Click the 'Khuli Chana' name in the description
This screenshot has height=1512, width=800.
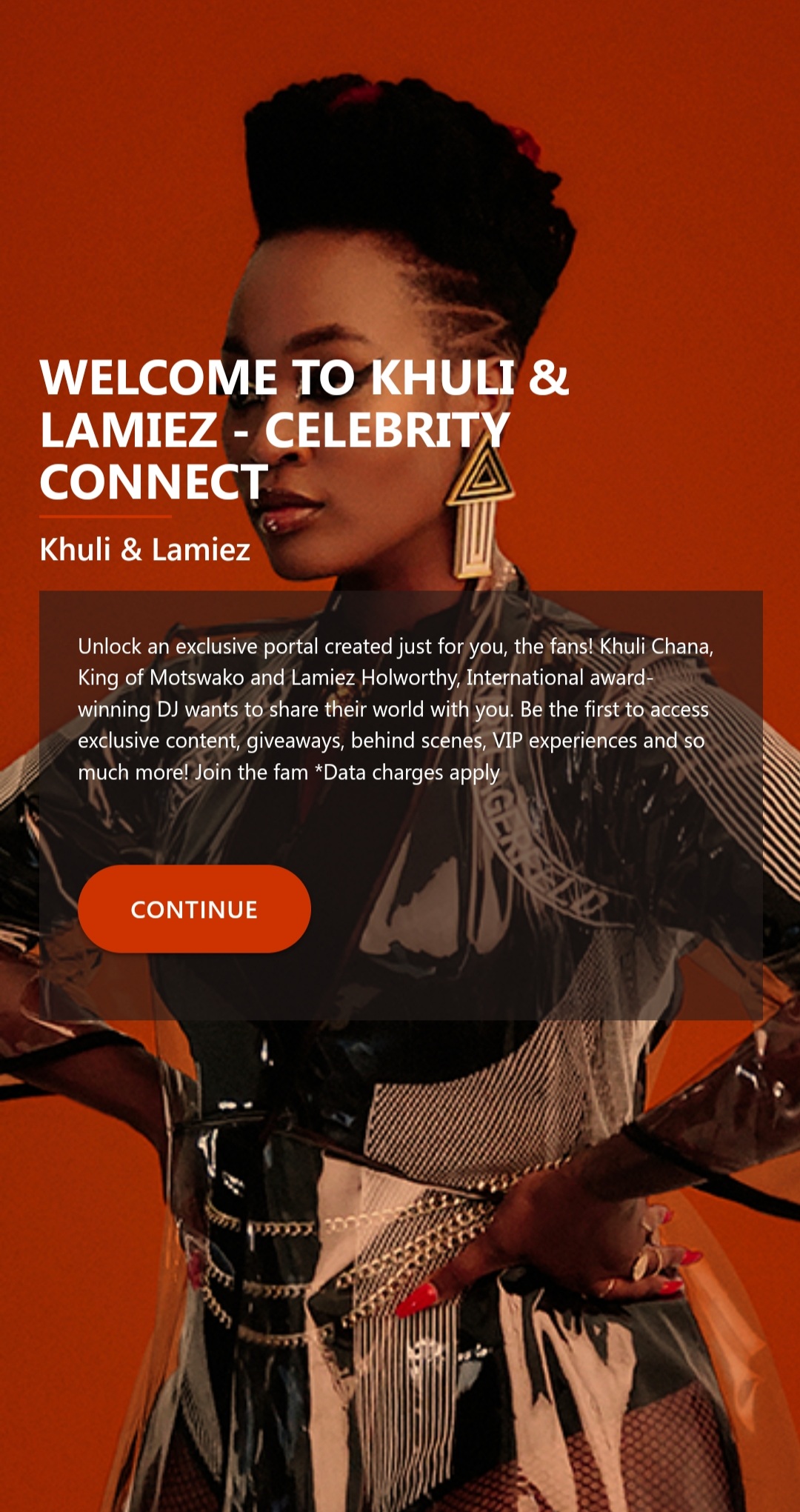[656, 646]
